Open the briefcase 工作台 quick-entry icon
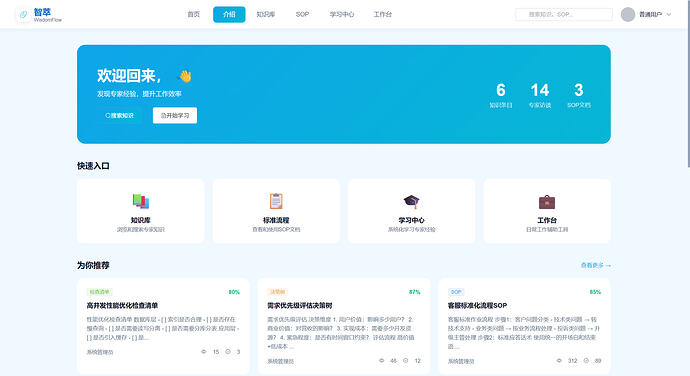This screenshot has height=376, width=690. coord(547,202)
